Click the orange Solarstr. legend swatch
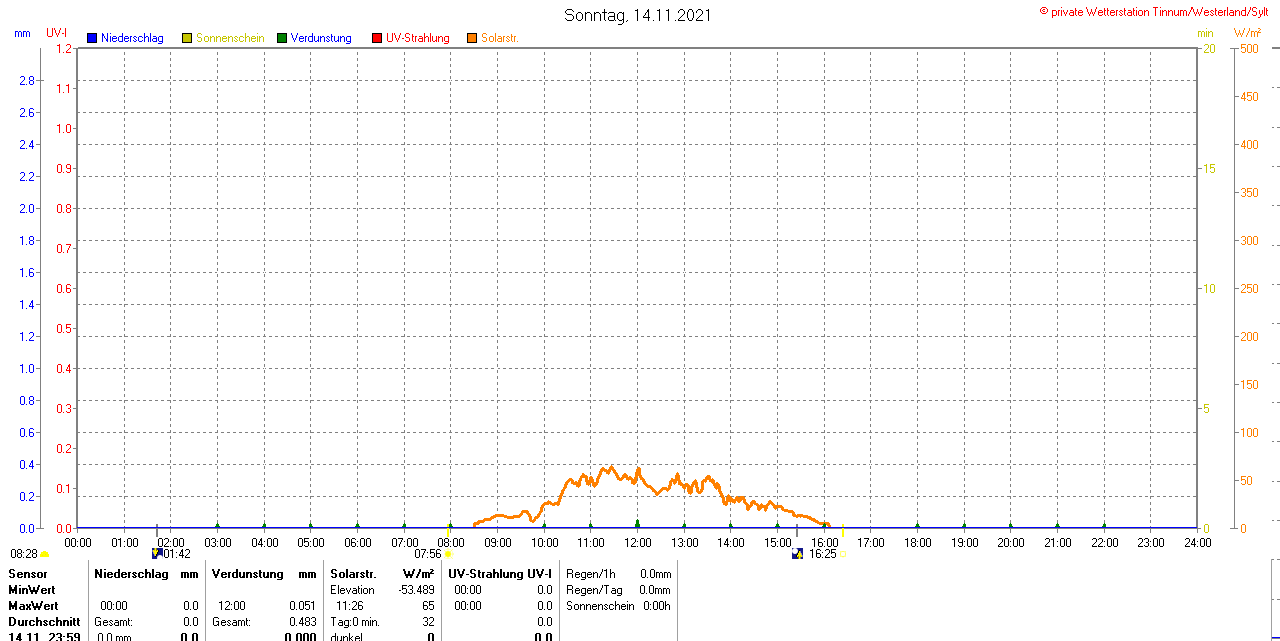 tap(471, 38)
